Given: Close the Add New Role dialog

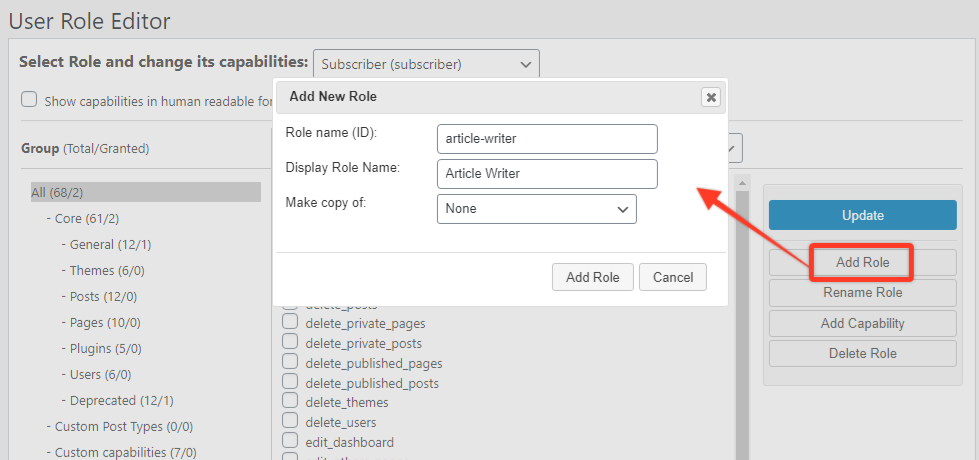Looking at the screenshot, I should 711,97.
